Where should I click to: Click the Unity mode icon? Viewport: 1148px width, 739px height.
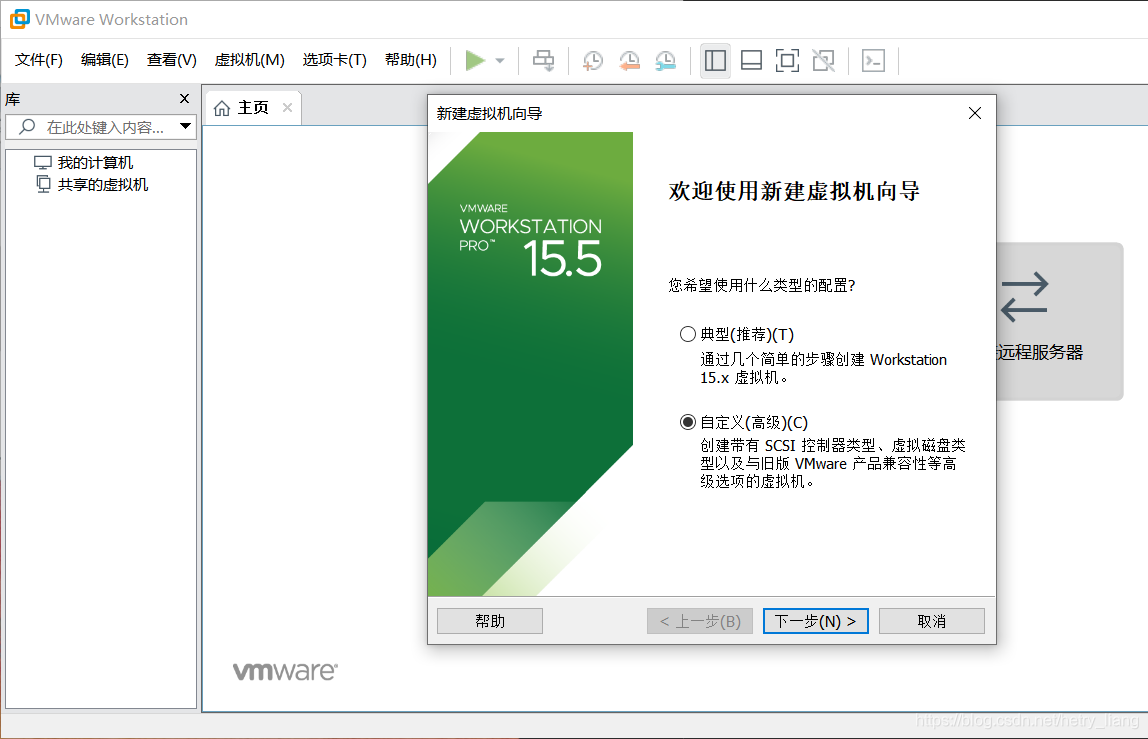[x=824, y=60]
